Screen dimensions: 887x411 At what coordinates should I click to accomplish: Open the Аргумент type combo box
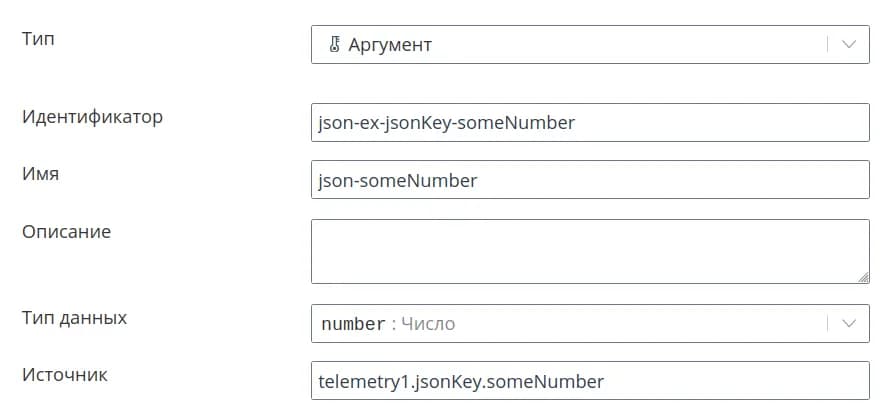click(570, 45)
